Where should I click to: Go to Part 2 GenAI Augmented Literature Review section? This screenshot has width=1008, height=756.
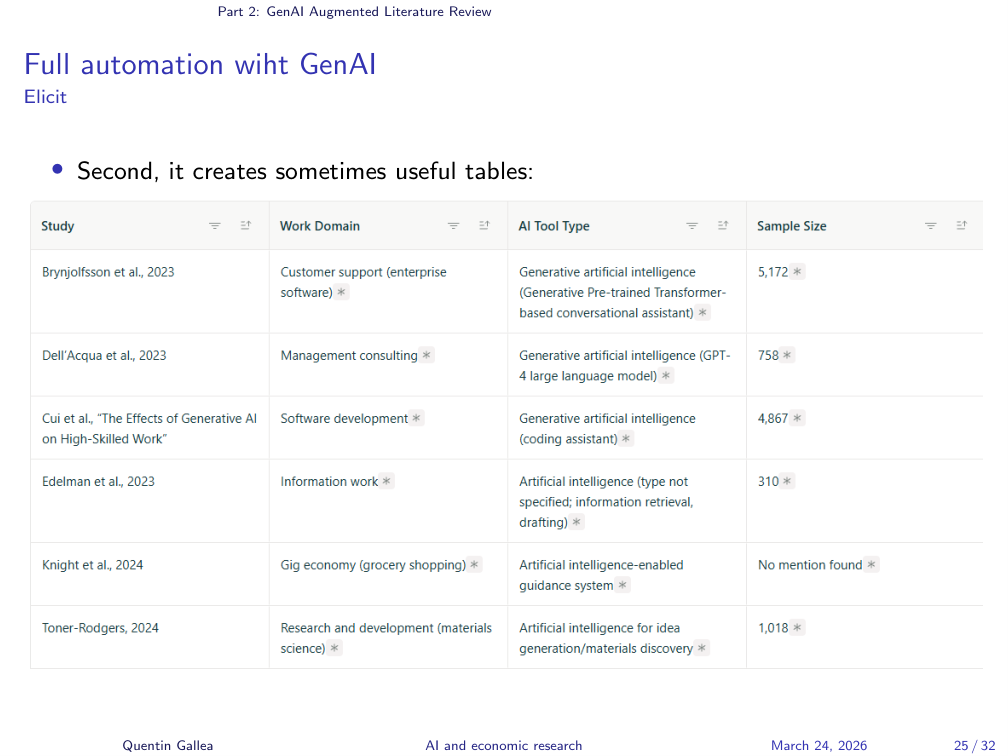354,12
